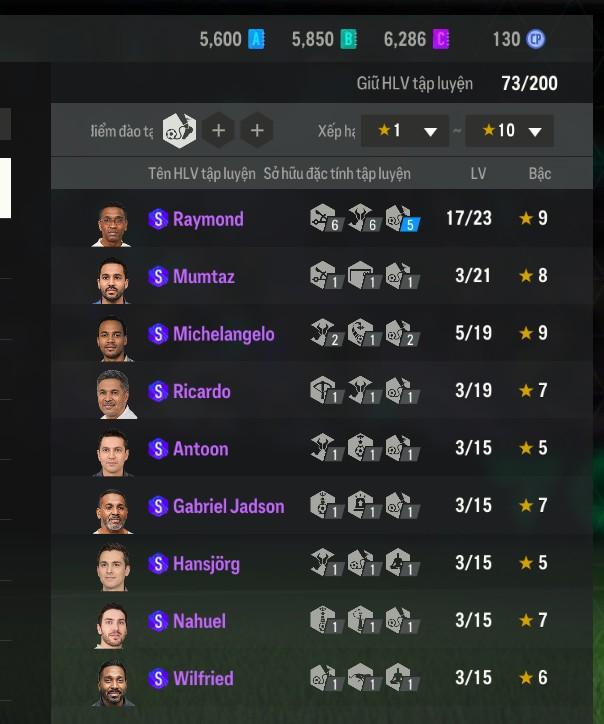Add a third trait filter slot

[257, 131]
